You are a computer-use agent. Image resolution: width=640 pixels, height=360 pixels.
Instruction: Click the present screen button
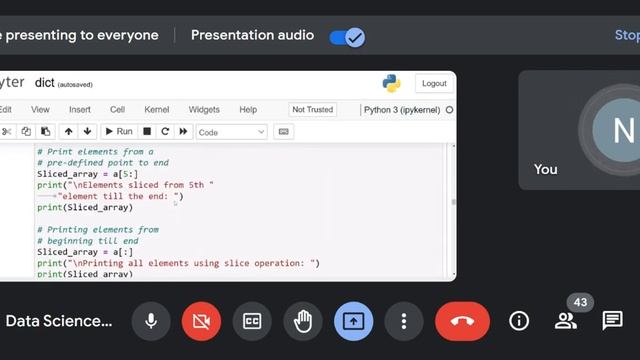(353, 321)
